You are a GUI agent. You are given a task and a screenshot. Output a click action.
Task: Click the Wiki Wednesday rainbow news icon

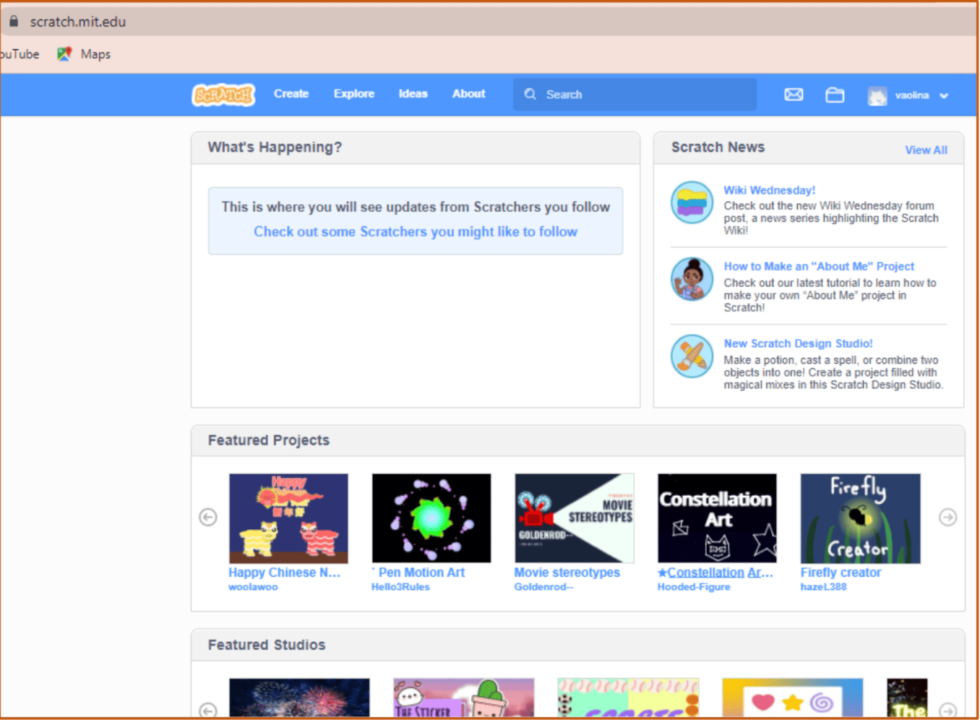[x=693, y=201]
